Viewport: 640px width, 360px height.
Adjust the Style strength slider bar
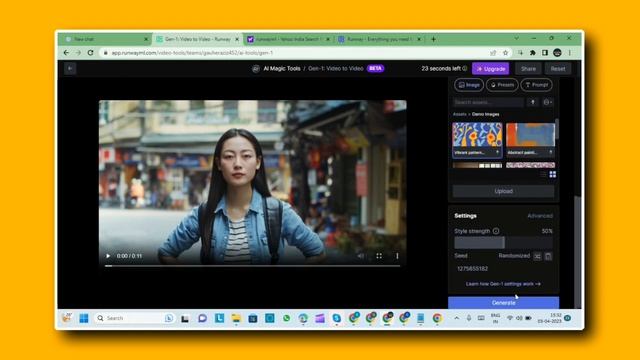(503, 242)
